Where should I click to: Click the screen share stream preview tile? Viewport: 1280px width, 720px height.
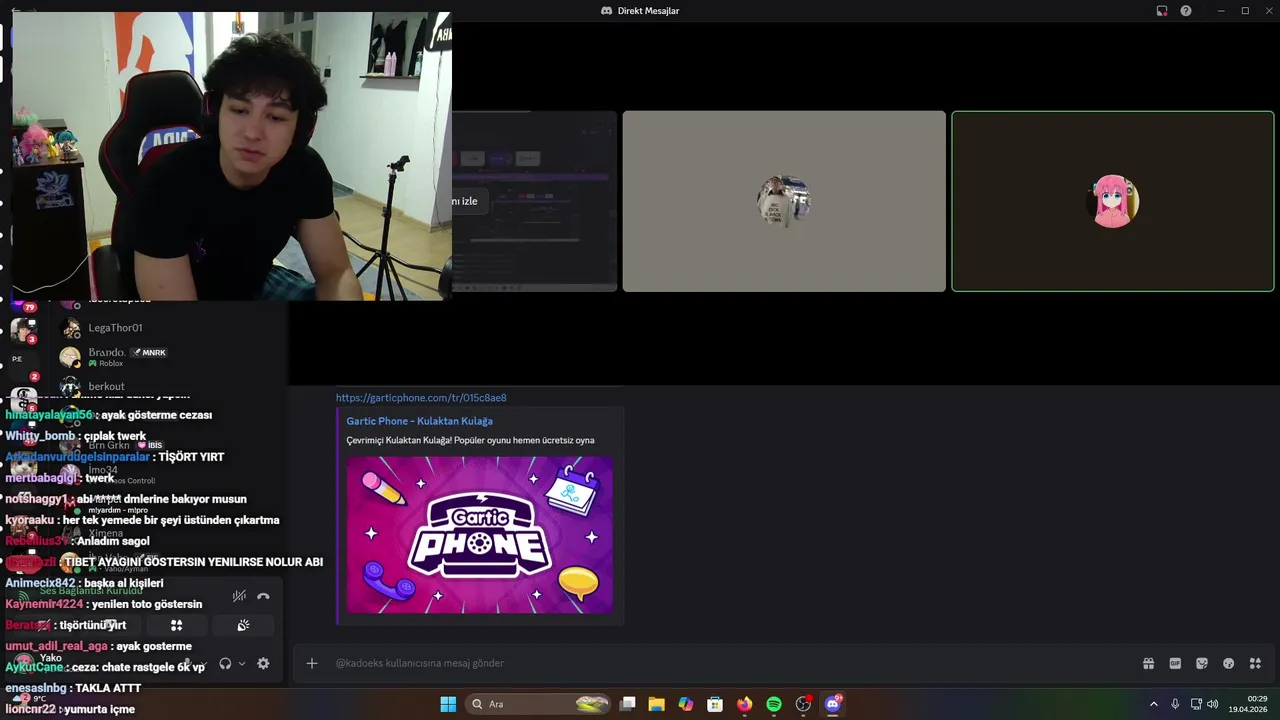(534, 201)
